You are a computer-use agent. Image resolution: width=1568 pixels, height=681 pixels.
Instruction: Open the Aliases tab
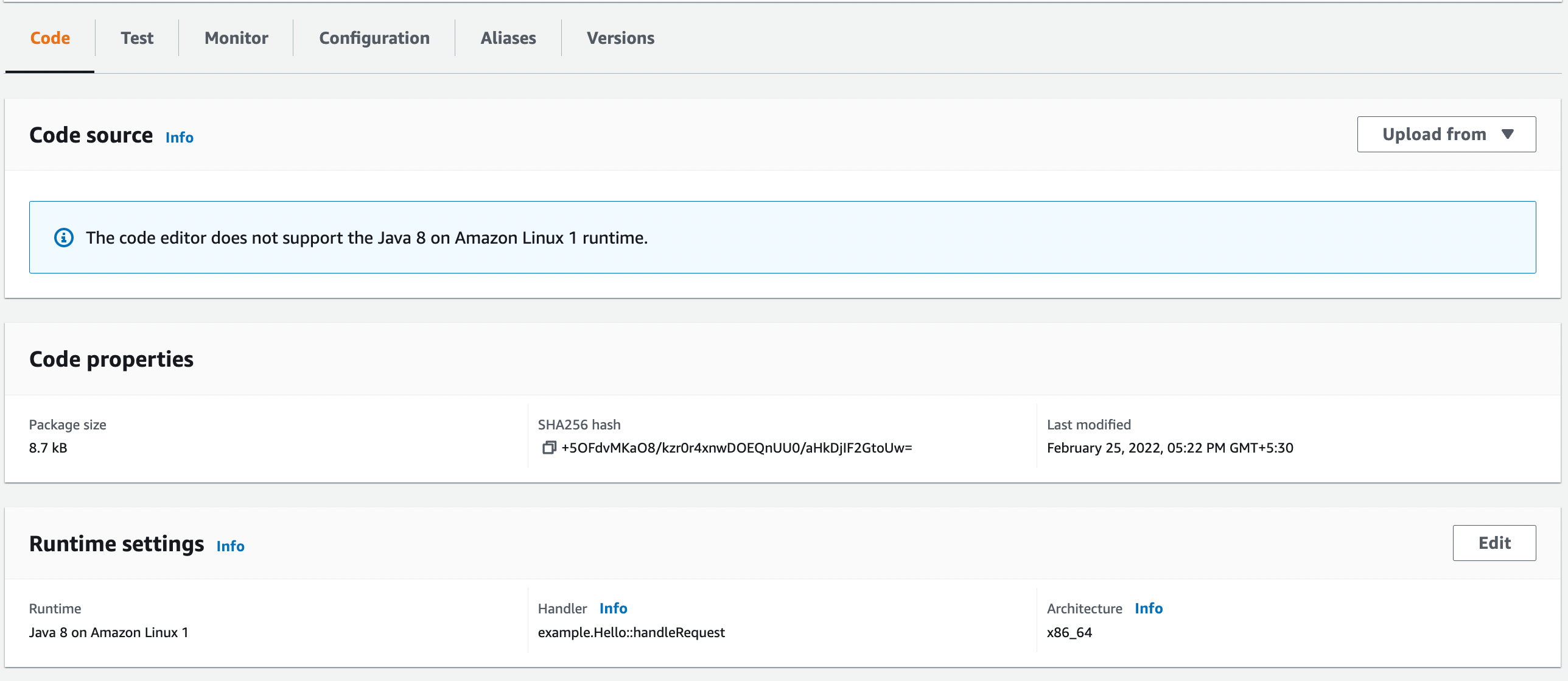coord(508,37)
